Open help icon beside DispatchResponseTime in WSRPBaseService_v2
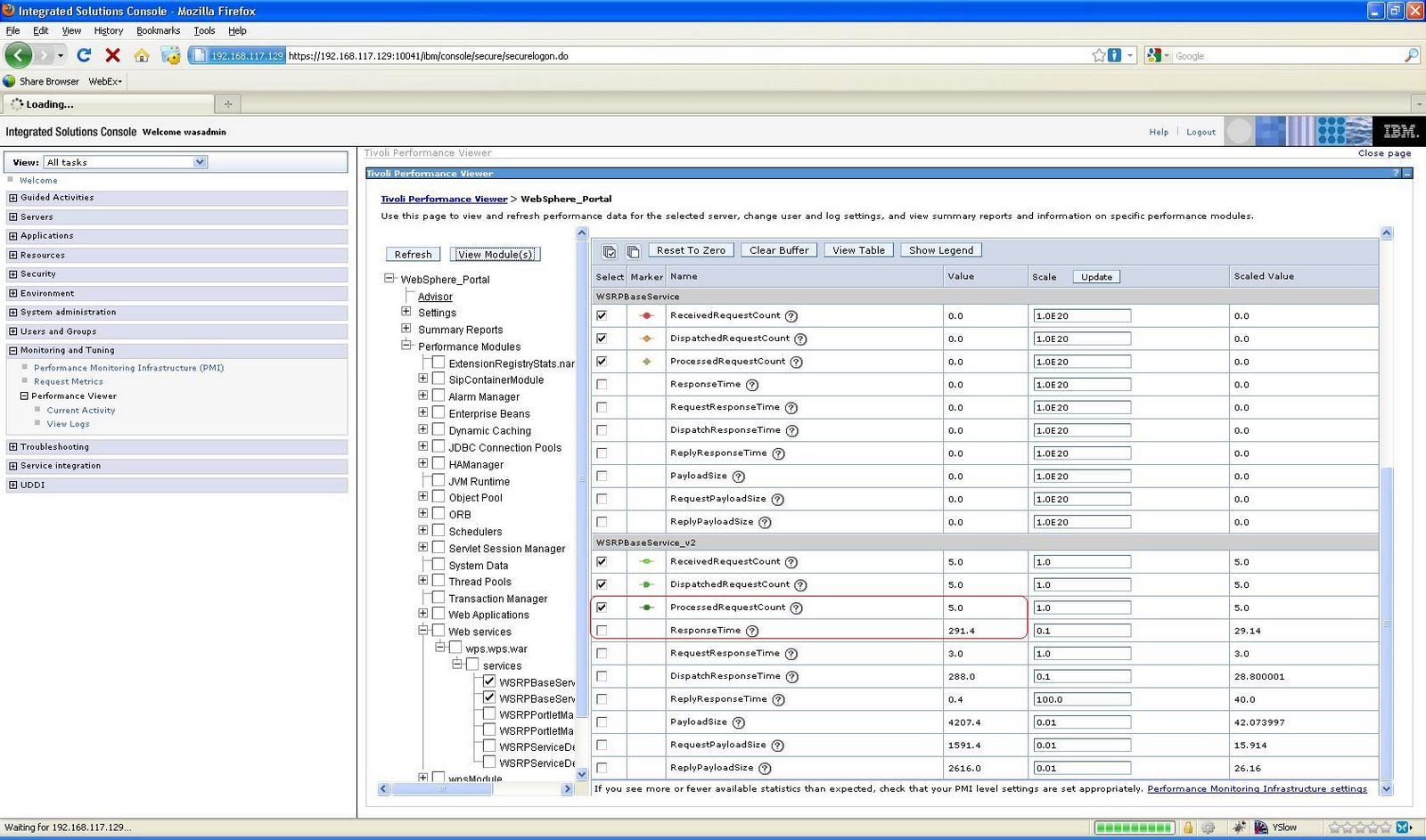 click(x=791, y=677)
